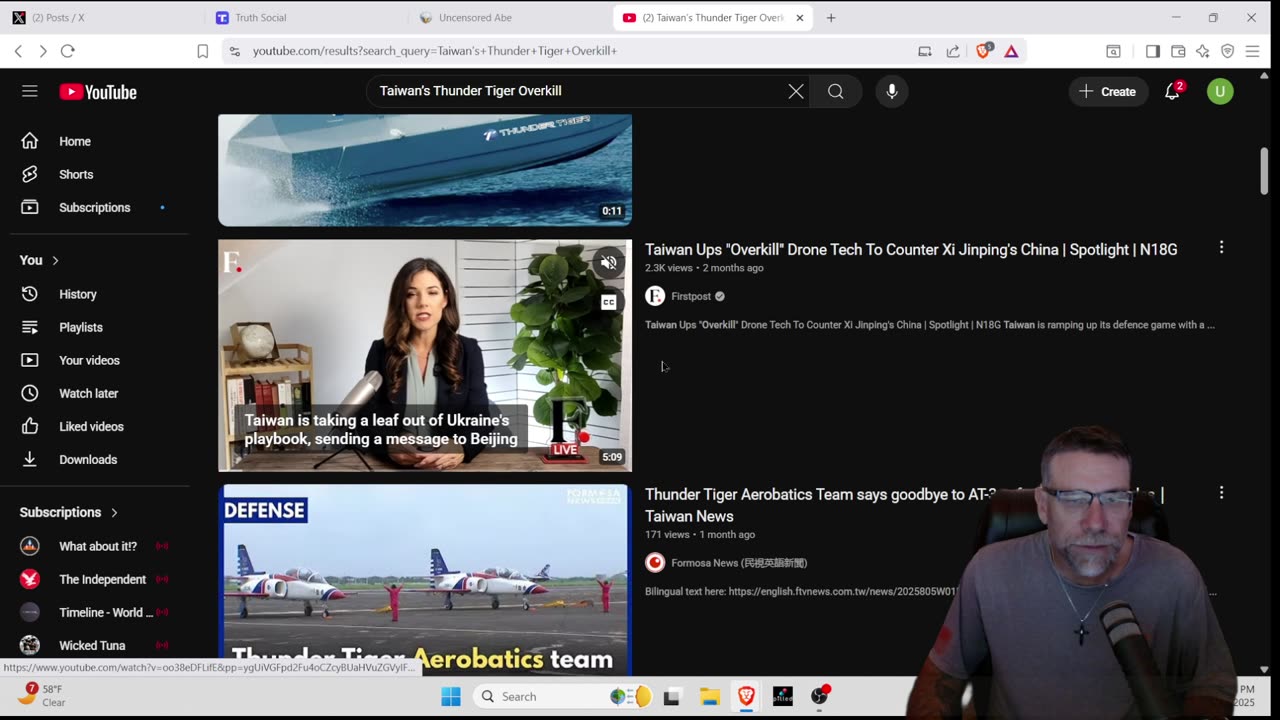
Task: Open the Brave Shields lion icon
Action: [984, 51]
